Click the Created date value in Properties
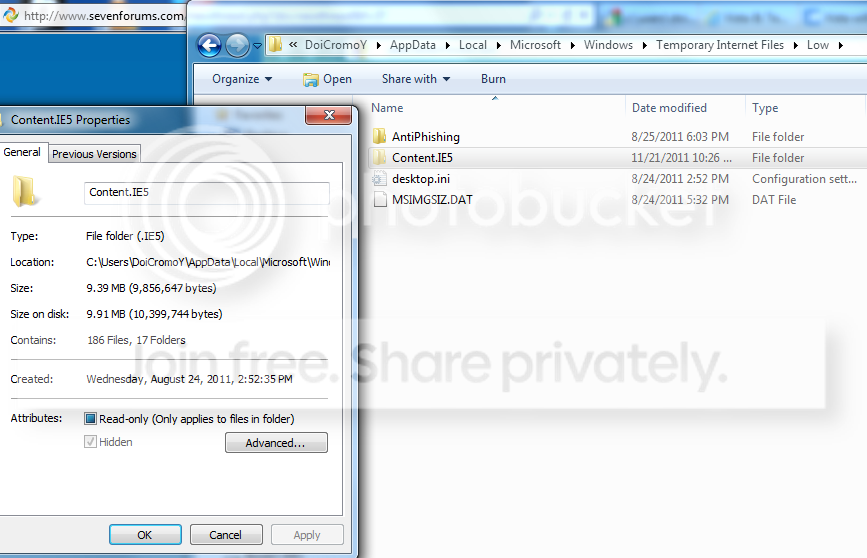Screen dimensions: 867x558 pyautogui.click(x=189, y=379)
